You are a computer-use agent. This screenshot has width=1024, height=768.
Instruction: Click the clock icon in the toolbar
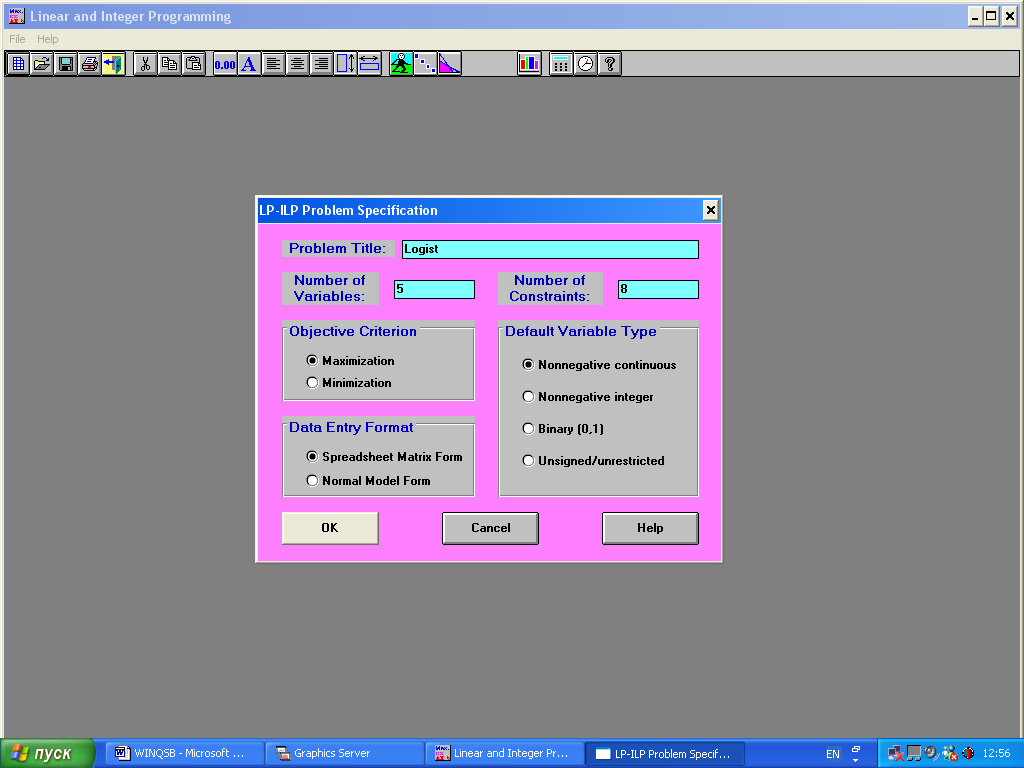click(586, 64)
